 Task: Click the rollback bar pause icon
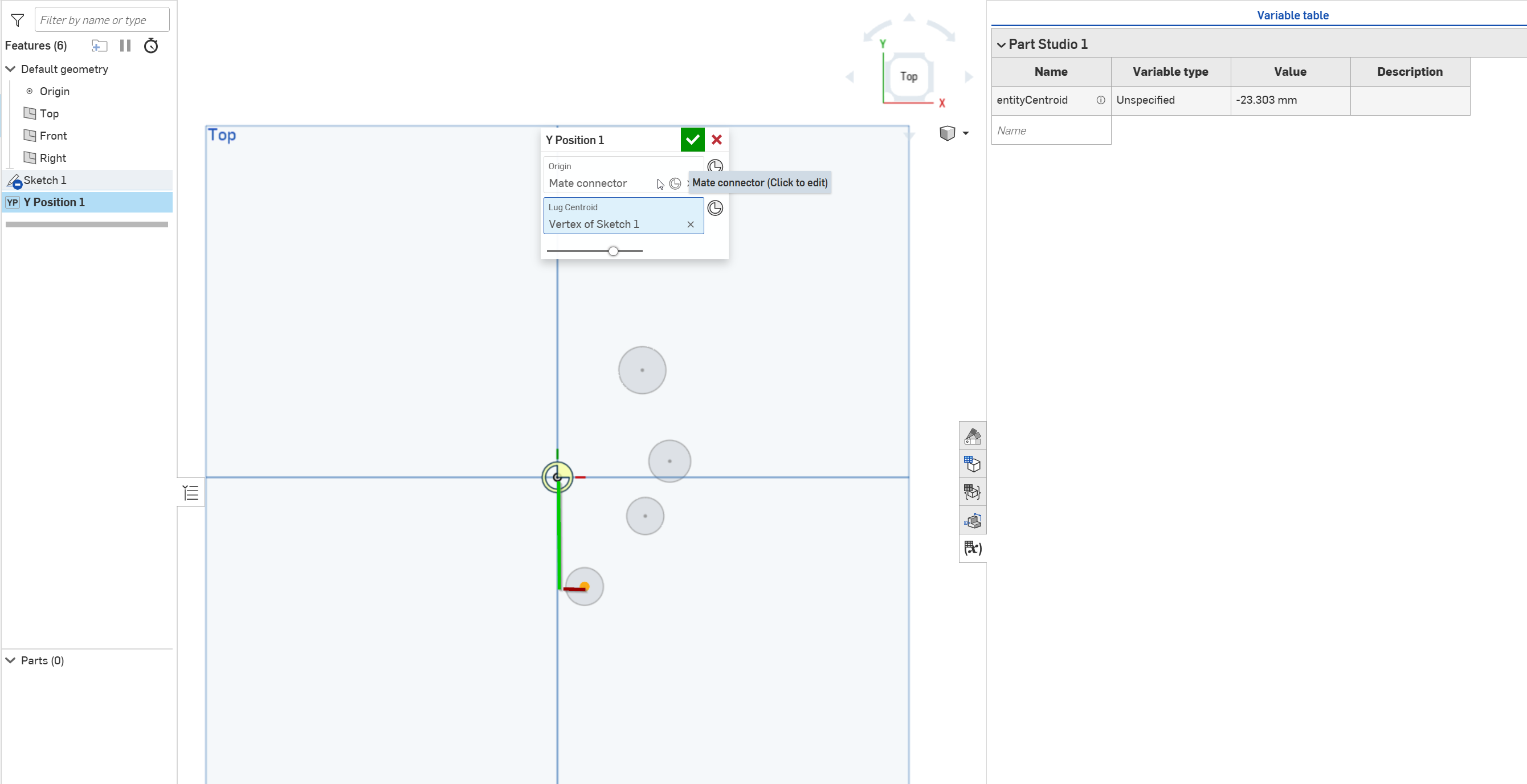click(x=125, y=46)
